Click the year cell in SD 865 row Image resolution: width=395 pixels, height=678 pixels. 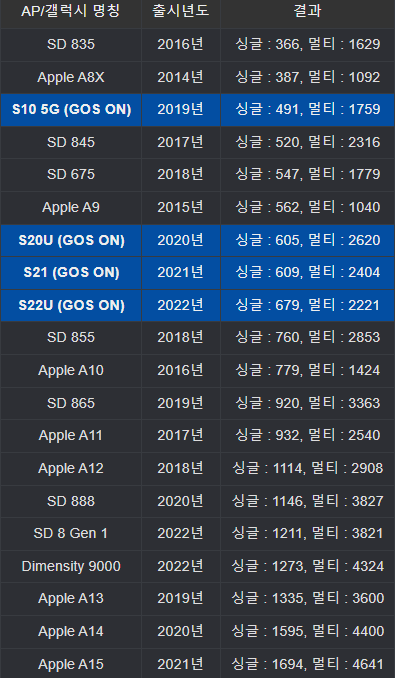181,403
